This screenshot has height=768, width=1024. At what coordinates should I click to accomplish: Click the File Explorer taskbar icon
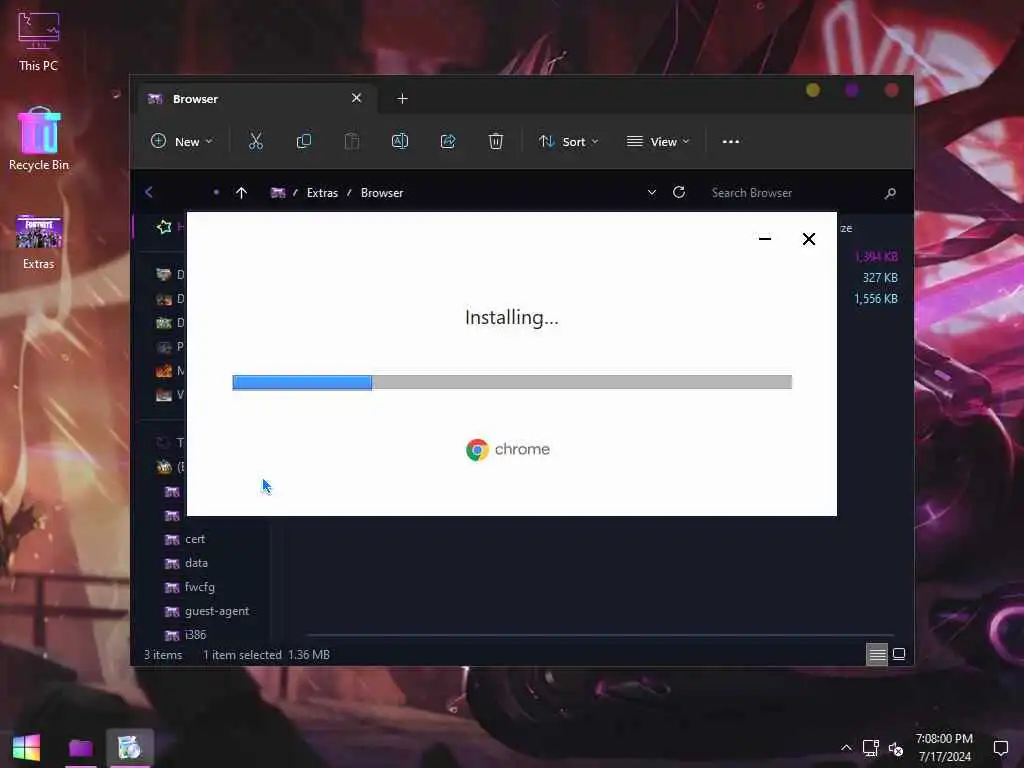click(x=81, y=748)
